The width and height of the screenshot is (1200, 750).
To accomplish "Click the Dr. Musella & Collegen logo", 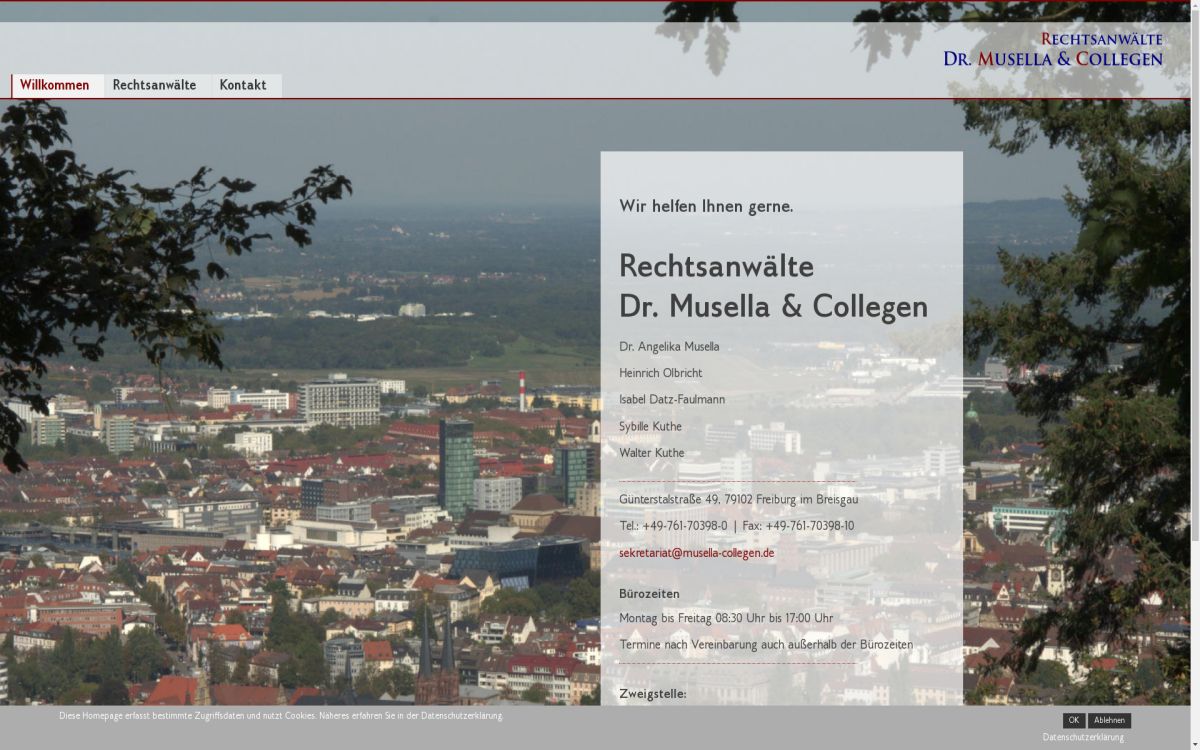I will pyautogui.click(x=1052, y=48).
